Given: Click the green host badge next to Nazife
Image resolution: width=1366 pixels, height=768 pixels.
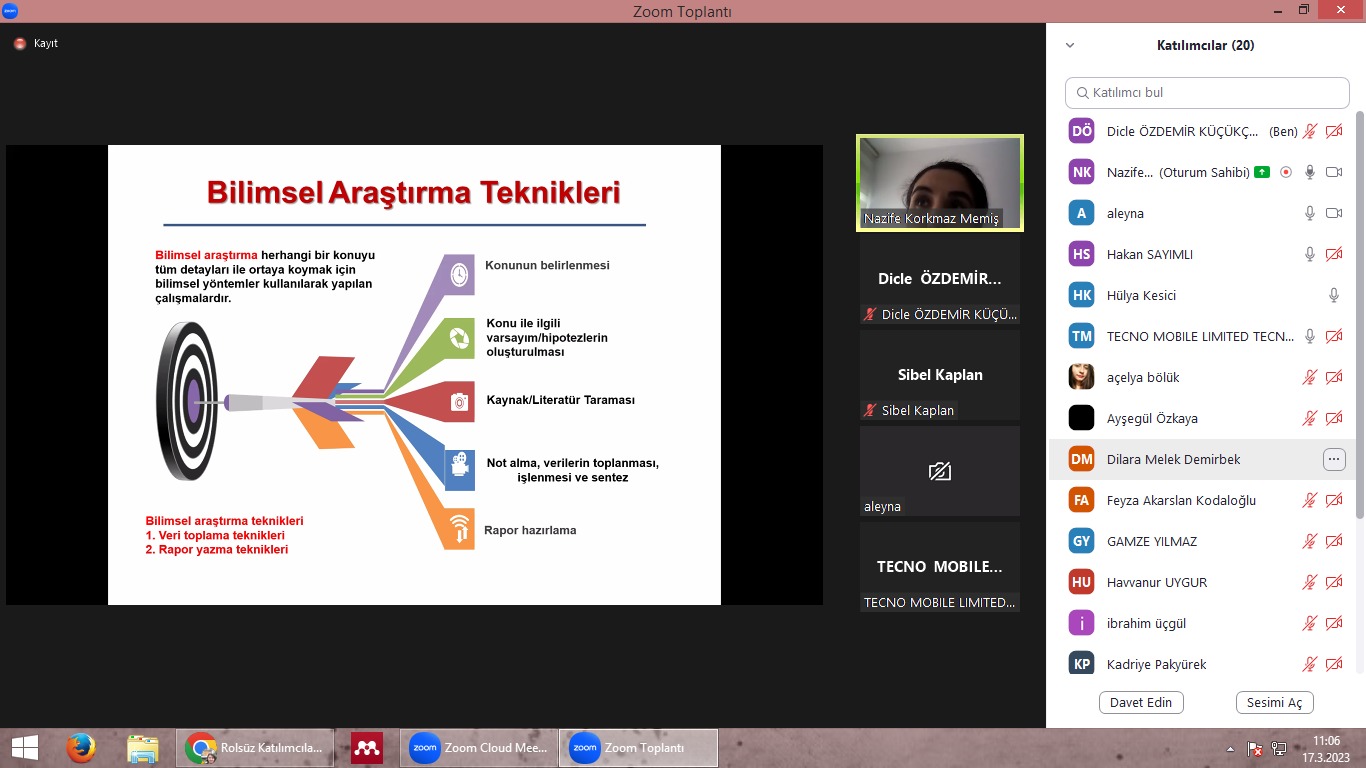Looking at the screenshot, I should click(1262, 172).
